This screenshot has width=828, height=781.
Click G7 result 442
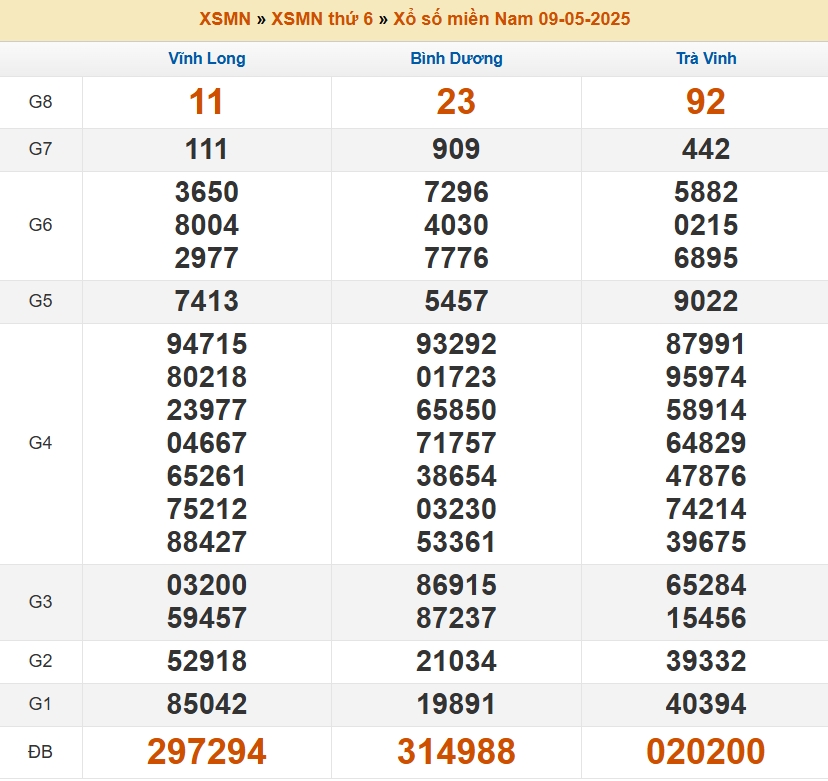tap(706, 149)
